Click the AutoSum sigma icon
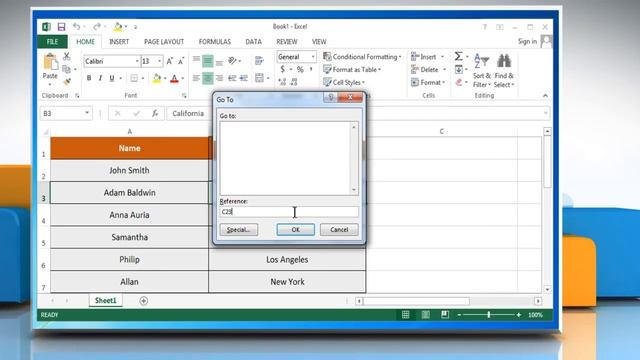The image size is (640, 360). click(x=458, y=56)
